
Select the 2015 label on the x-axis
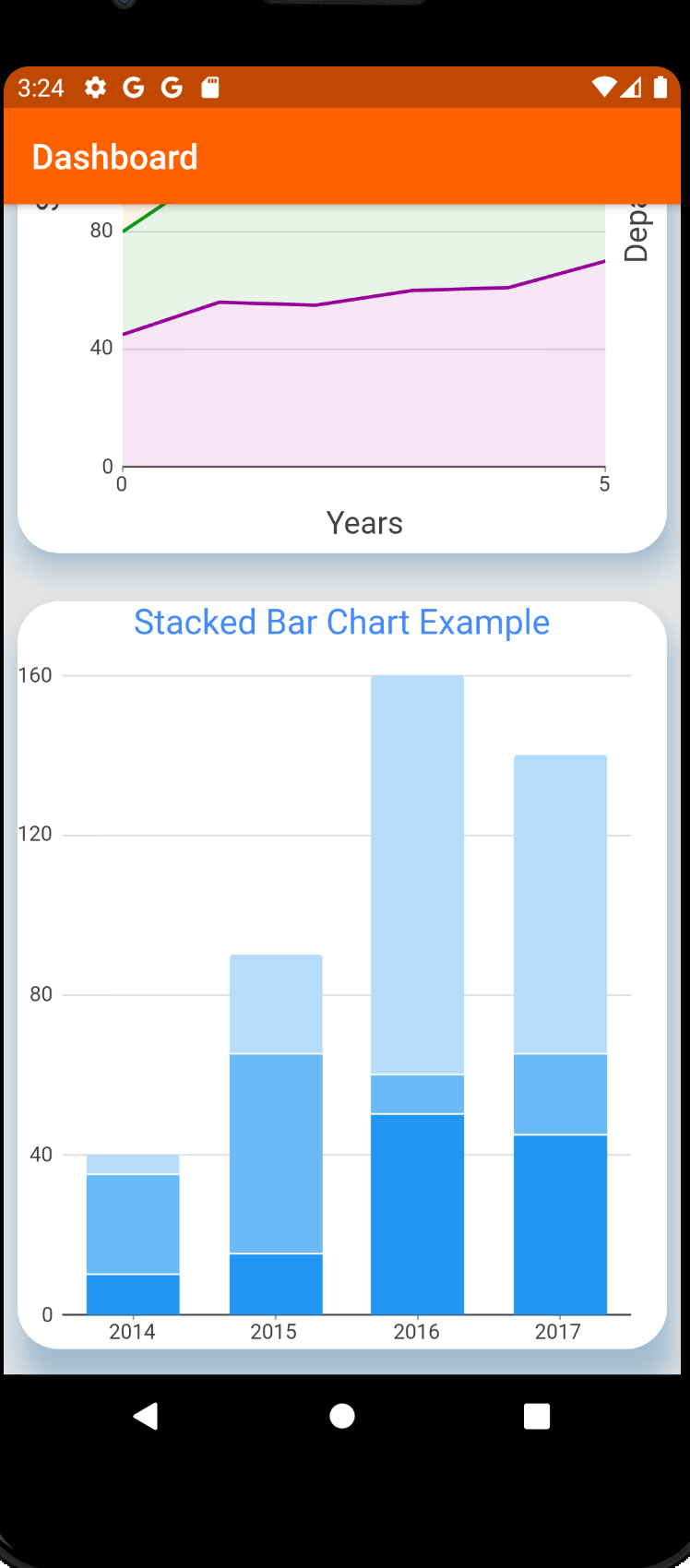274,1331
